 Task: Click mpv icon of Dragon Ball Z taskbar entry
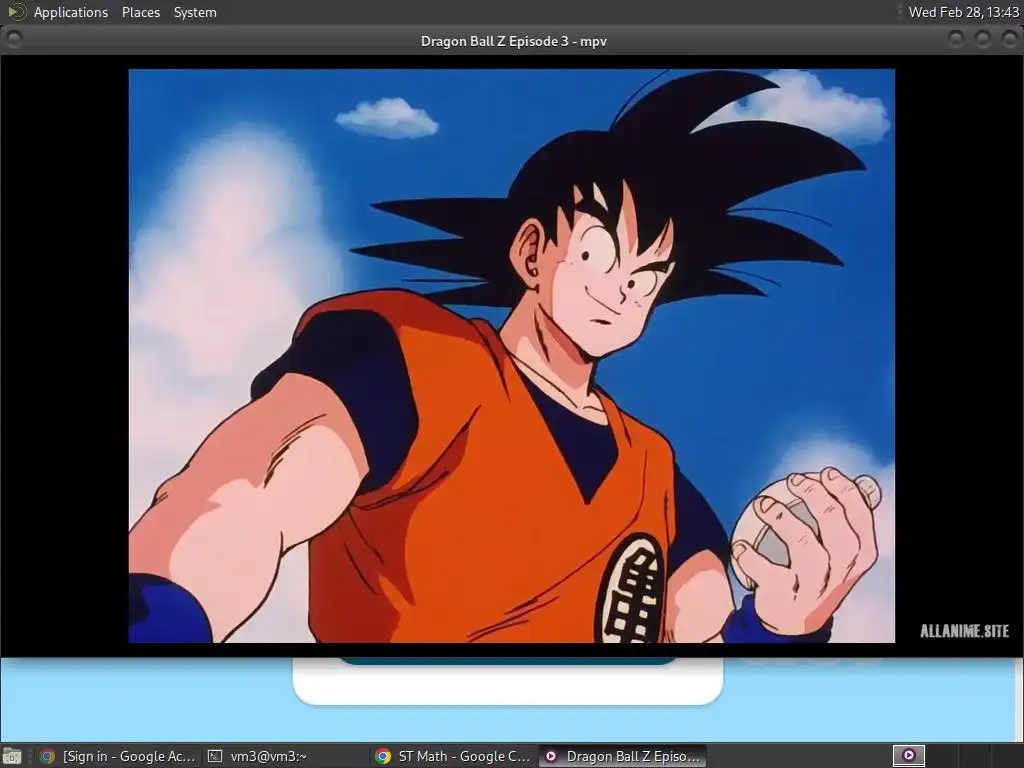[551, 756]
